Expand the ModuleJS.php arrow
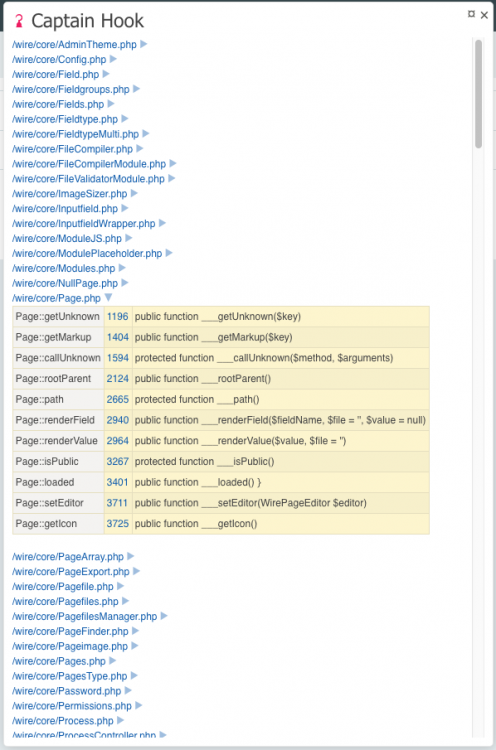The height and width of the screenshot is (750, 496). (x=129, y=238)
